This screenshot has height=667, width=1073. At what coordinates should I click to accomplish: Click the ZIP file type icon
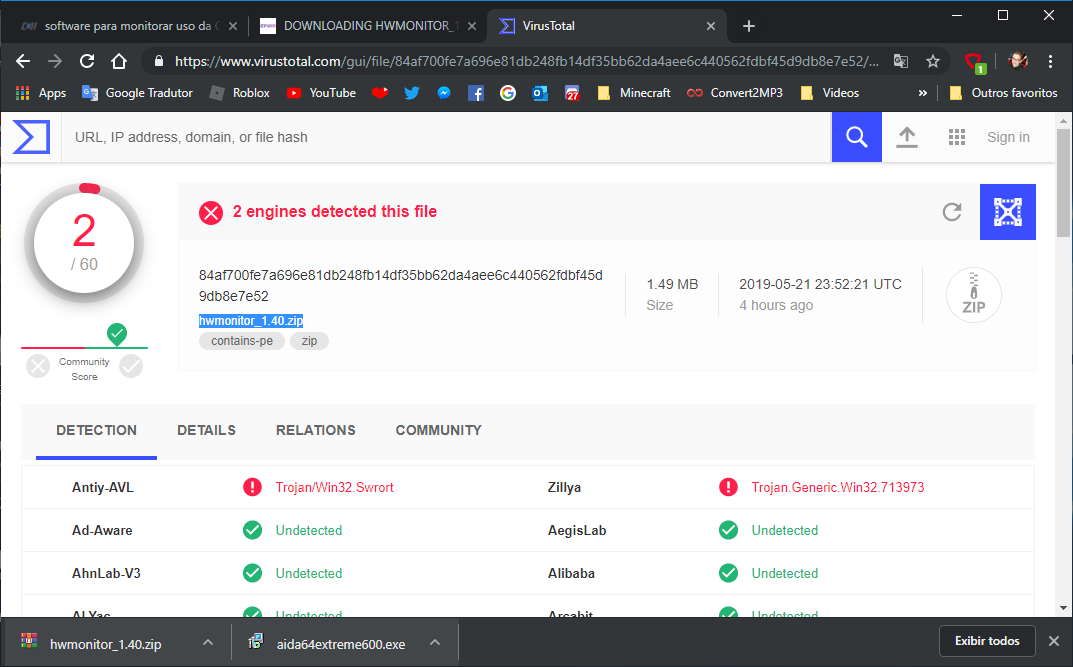click(973, 295)
